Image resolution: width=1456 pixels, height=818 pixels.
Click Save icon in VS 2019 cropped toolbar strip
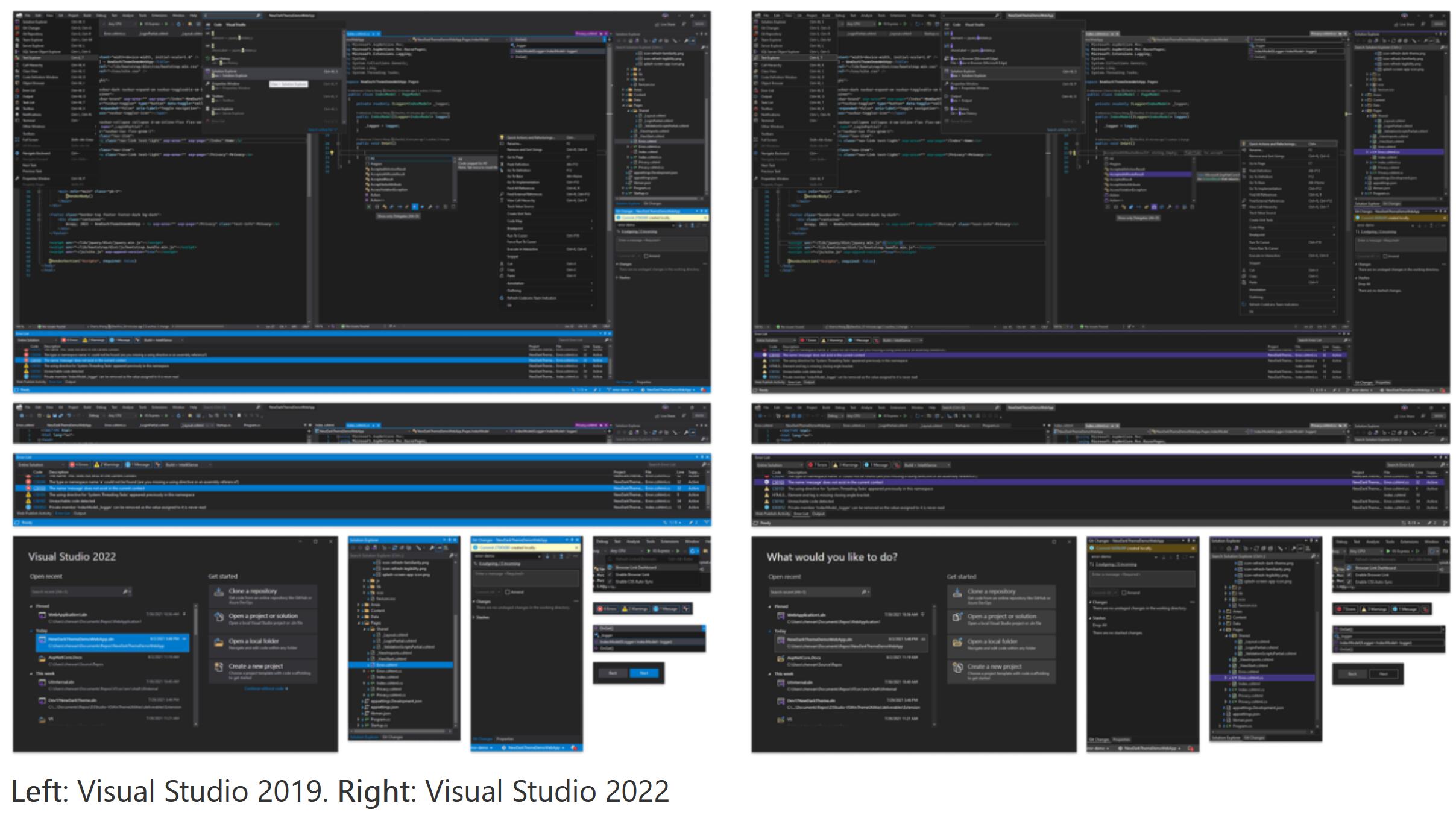point(55,415)
